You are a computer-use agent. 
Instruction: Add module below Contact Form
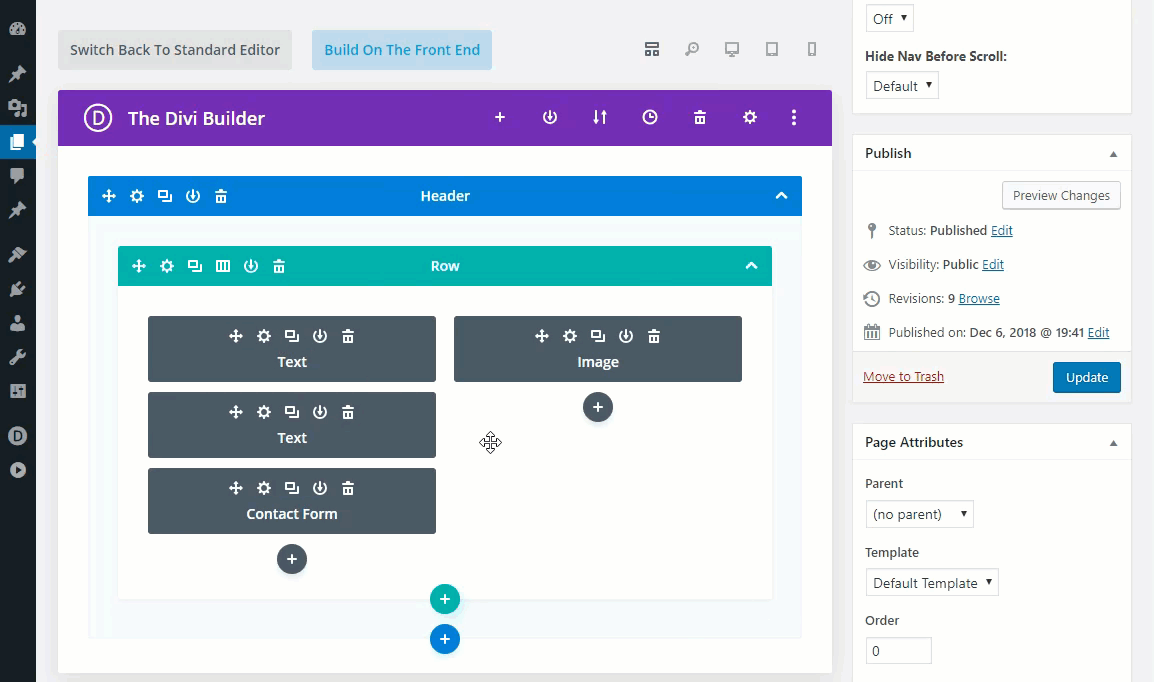pos(292,559)
